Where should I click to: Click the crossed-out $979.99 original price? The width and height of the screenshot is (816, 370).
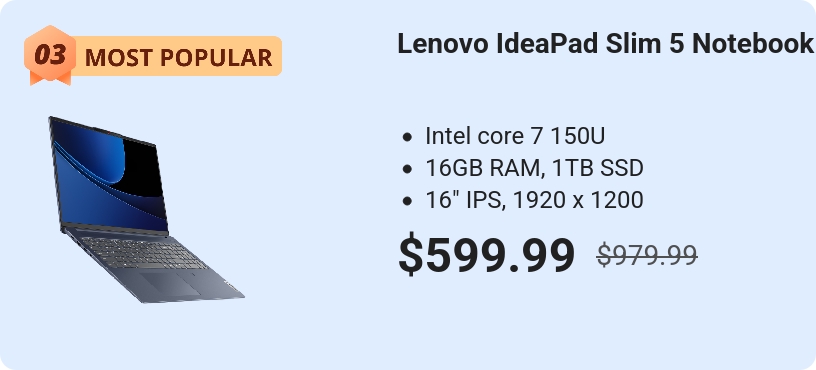(647, 254)
